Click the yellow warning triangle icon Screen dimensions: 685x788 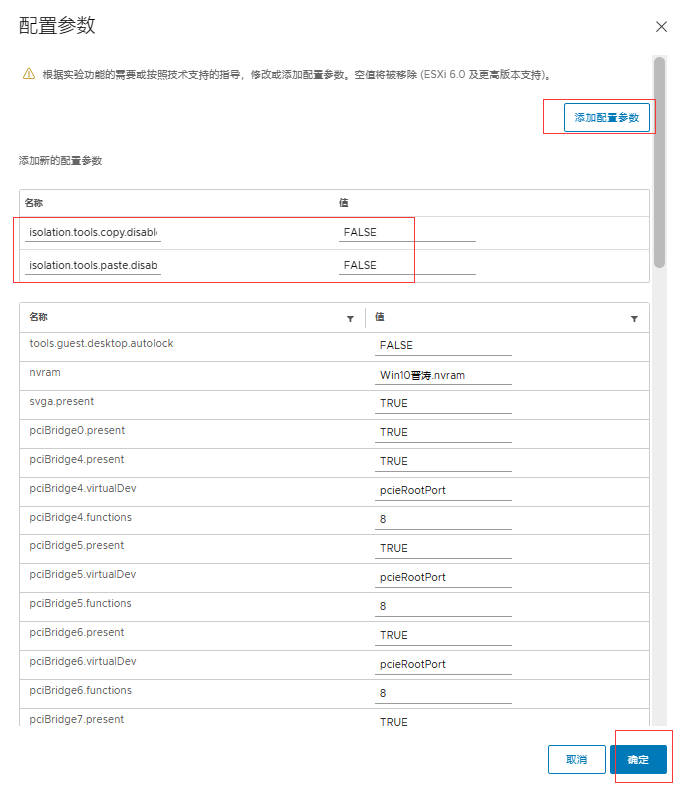coord(29,74)
